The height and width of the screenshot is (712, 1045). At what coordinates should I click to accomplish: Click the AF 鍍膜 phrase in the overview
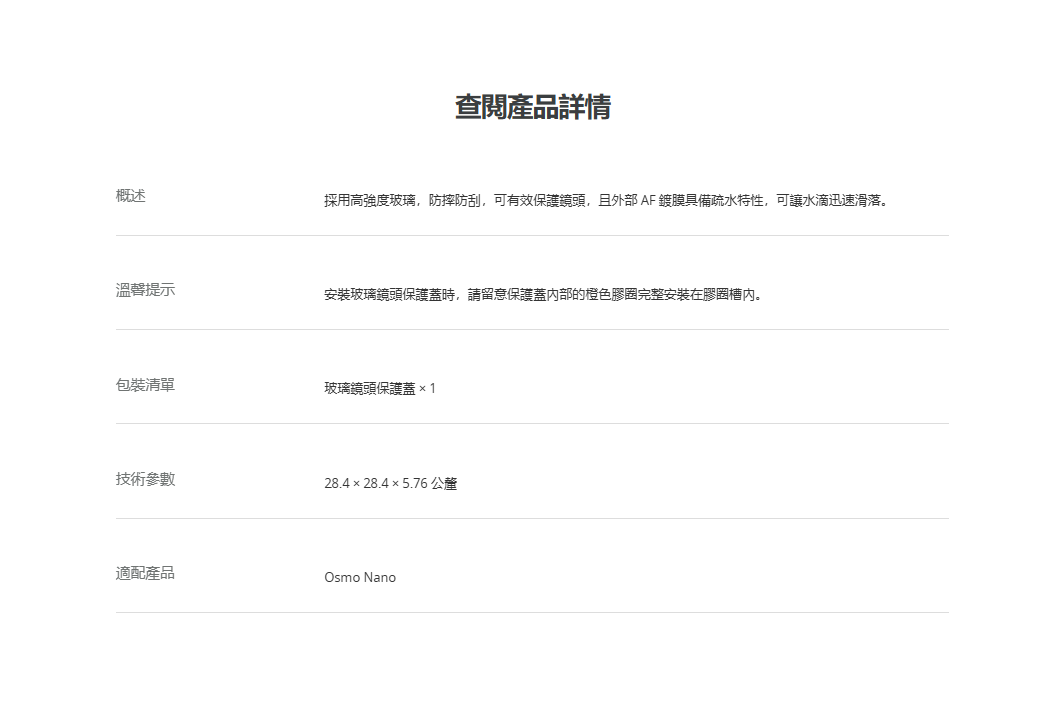click(x=662, y=200)
